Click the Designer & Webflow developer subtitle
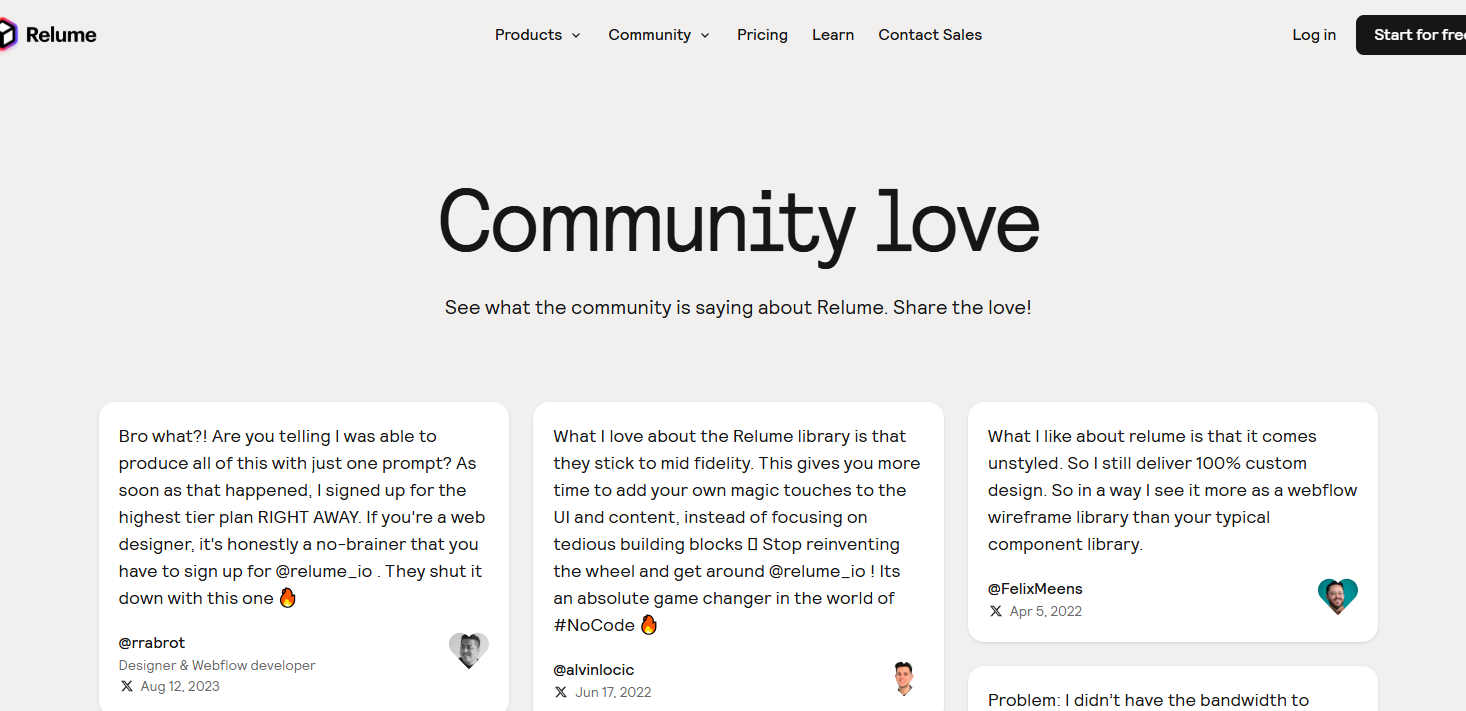Viewport: 1466px width, 711px height. 217,665
